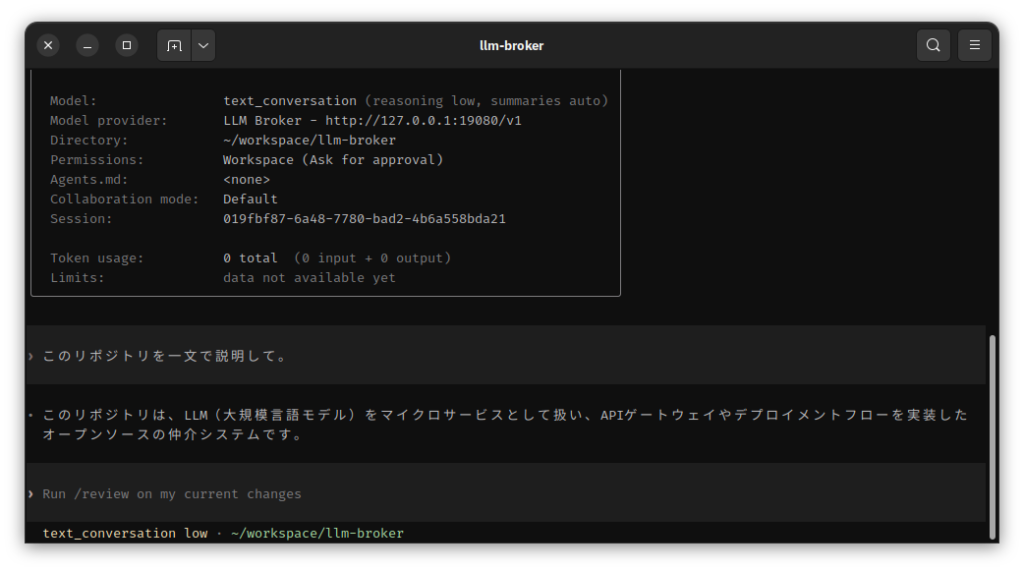Select the session ID 019fbf87-6a48-7780-bad2-4b6a558bda21
Screen dimensions: 1024x571
364,219
